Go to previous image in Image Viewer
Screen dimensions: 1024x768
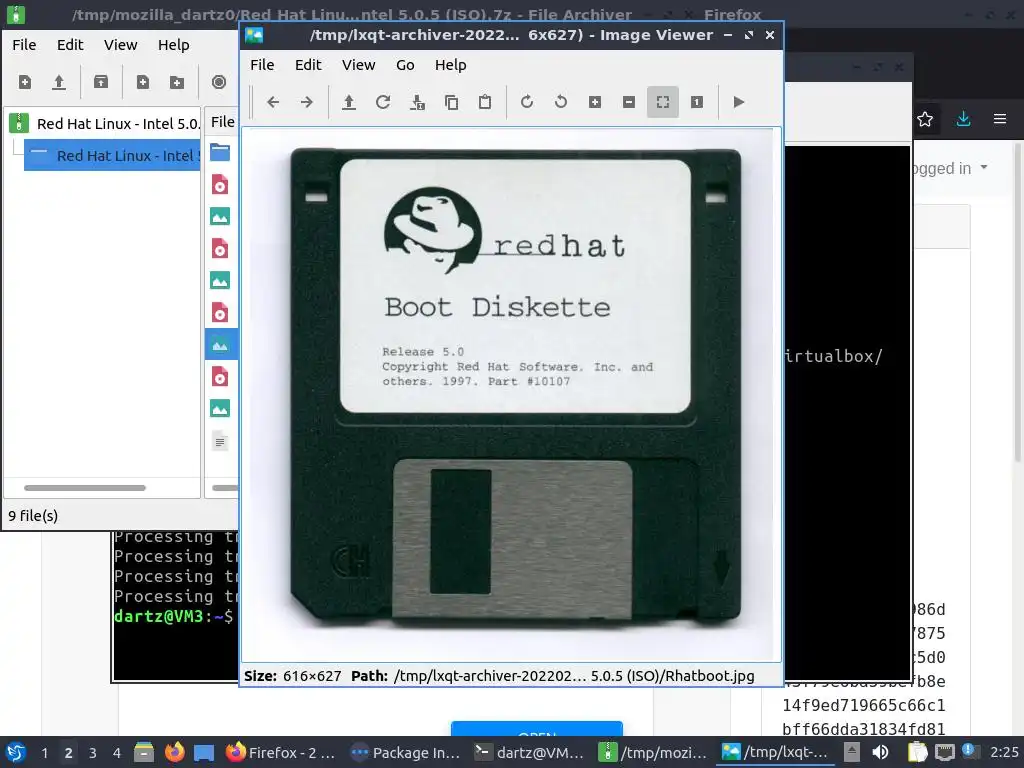coord(273,102)
